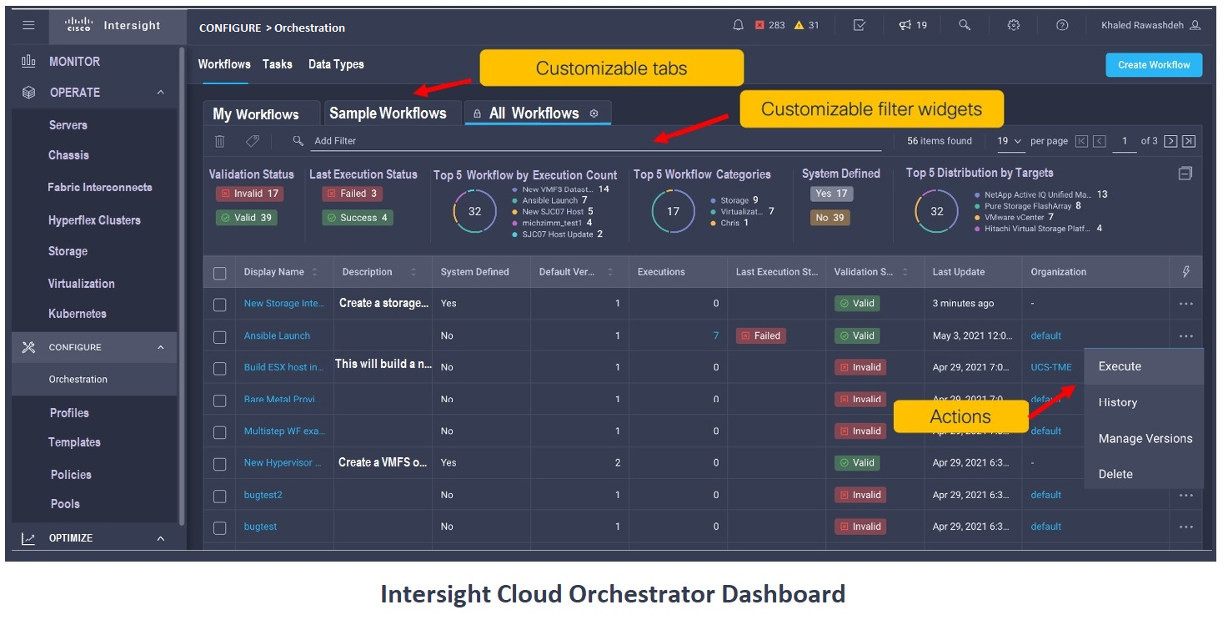Tick the checkbox for Ansible Launch row

[x=220, y=336]
